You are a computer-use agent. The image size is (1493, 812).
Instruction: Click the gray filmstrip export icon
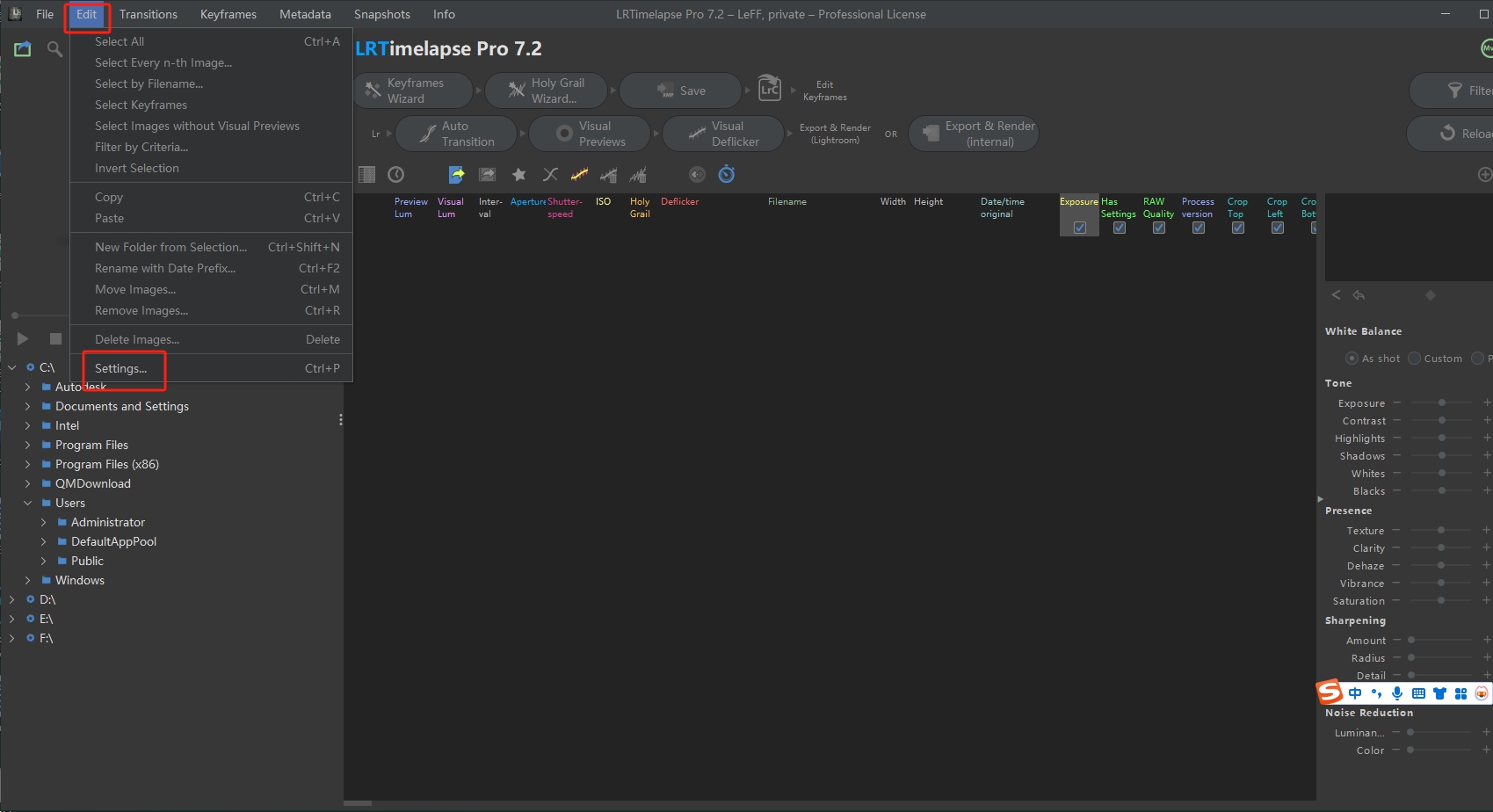(487, 175)
